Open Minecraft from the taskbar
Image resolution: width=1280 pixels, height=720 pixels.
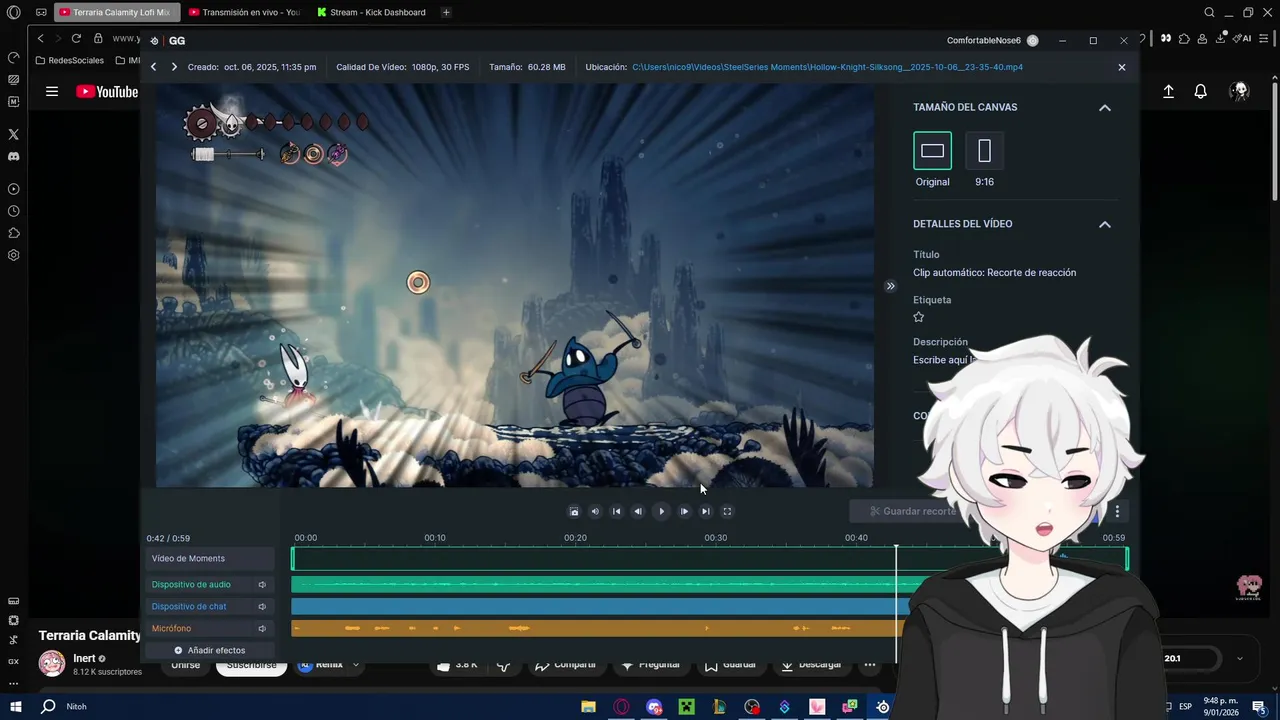687,707
